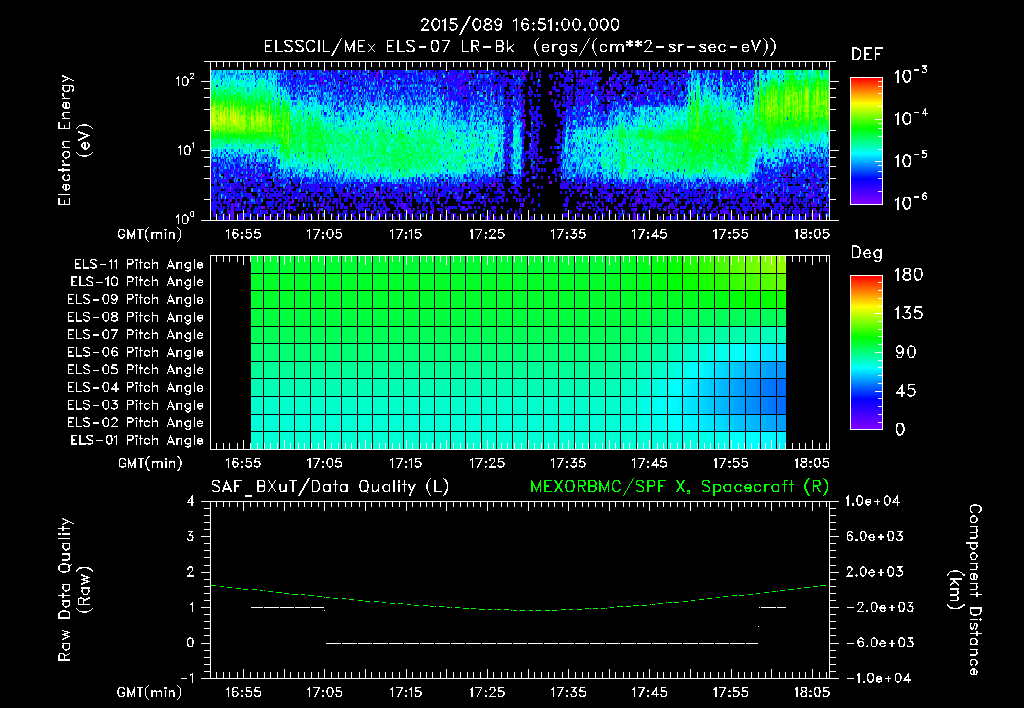Viewport: 1024px width, 708px height.
Task: Click the 16:55 tick under the pitch angle panel
Action: pos(243,463)
